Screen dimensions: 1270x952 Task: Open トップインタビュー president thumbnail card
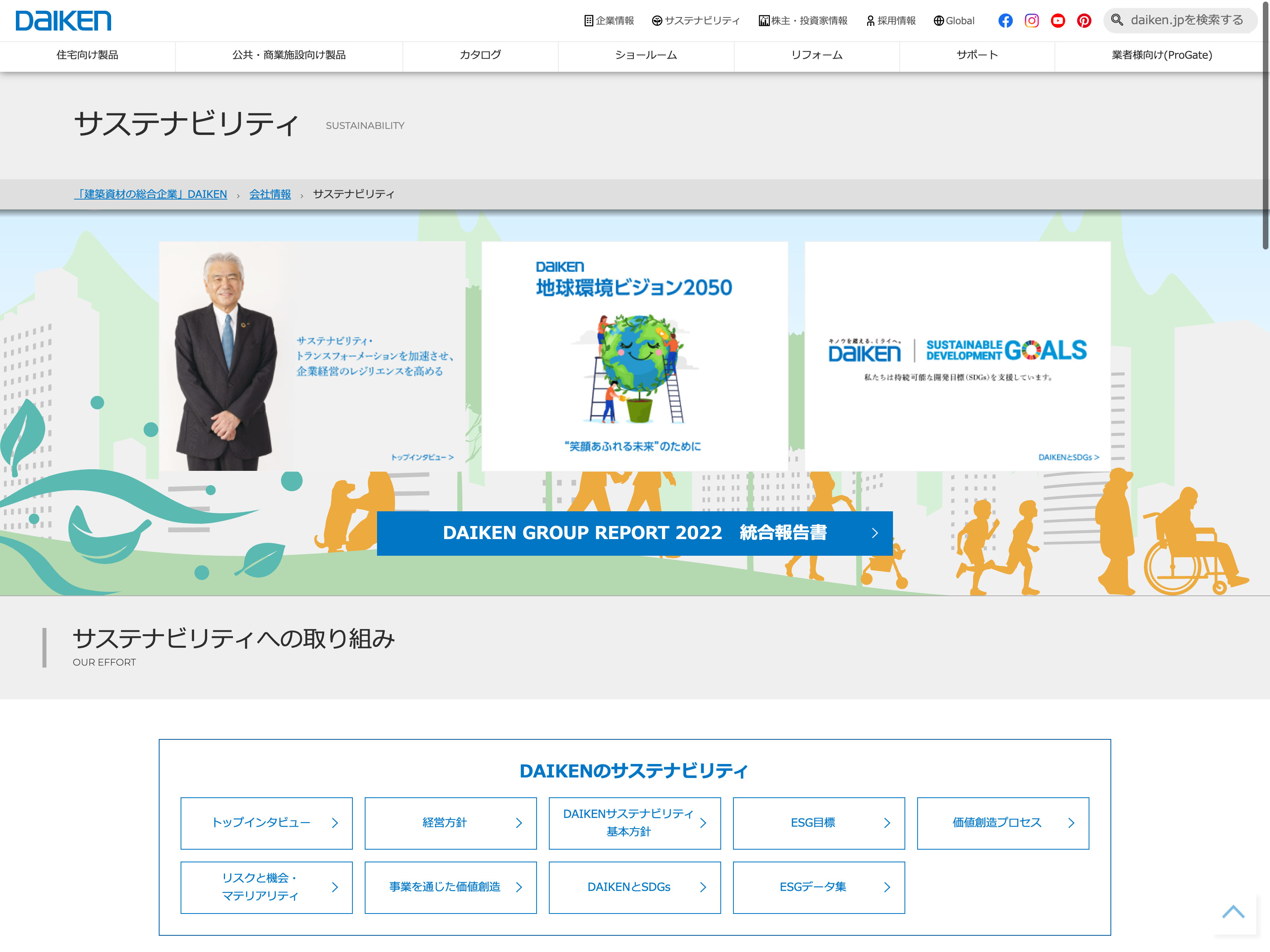(312, 356)
